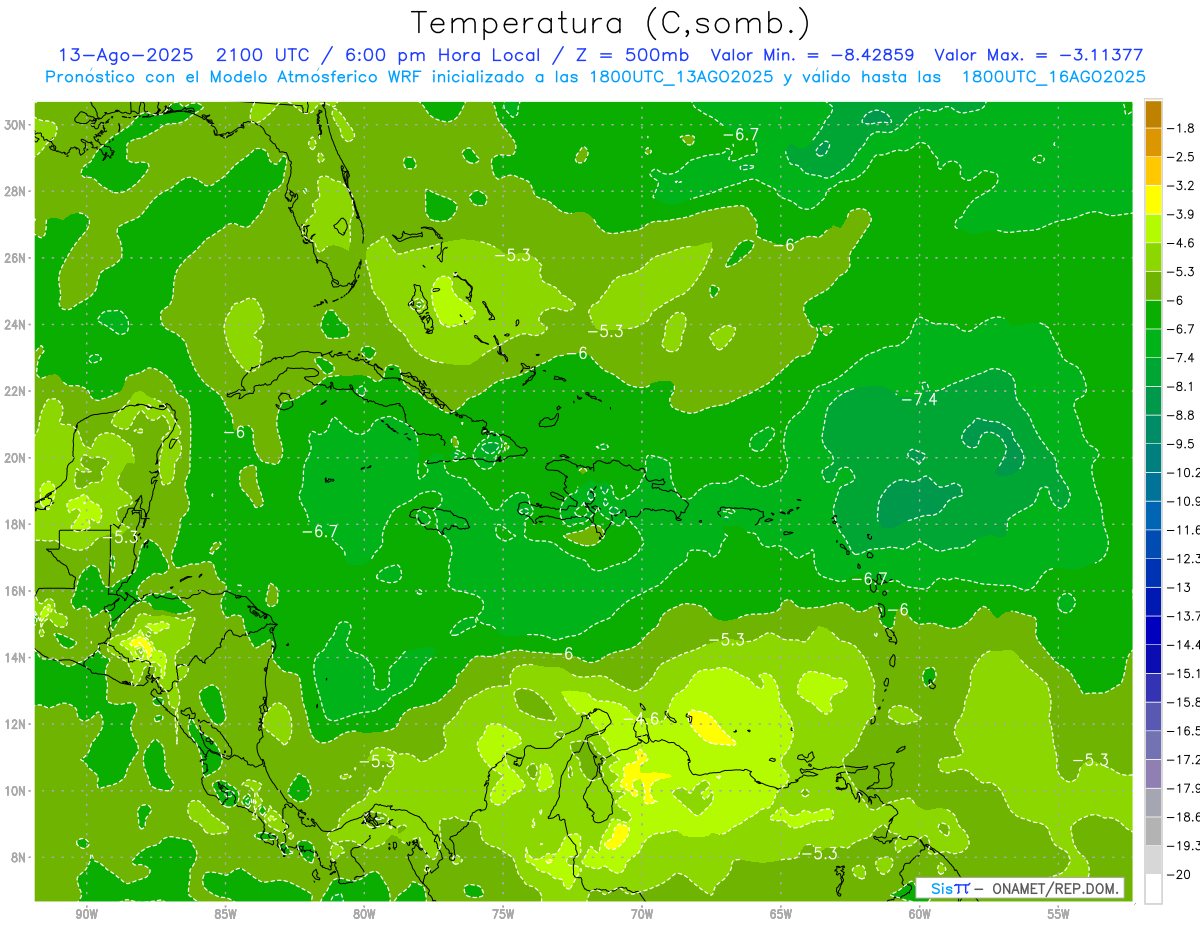
Task: Click the "8N" latitude axis label
Action: click(x=19, y=857)
